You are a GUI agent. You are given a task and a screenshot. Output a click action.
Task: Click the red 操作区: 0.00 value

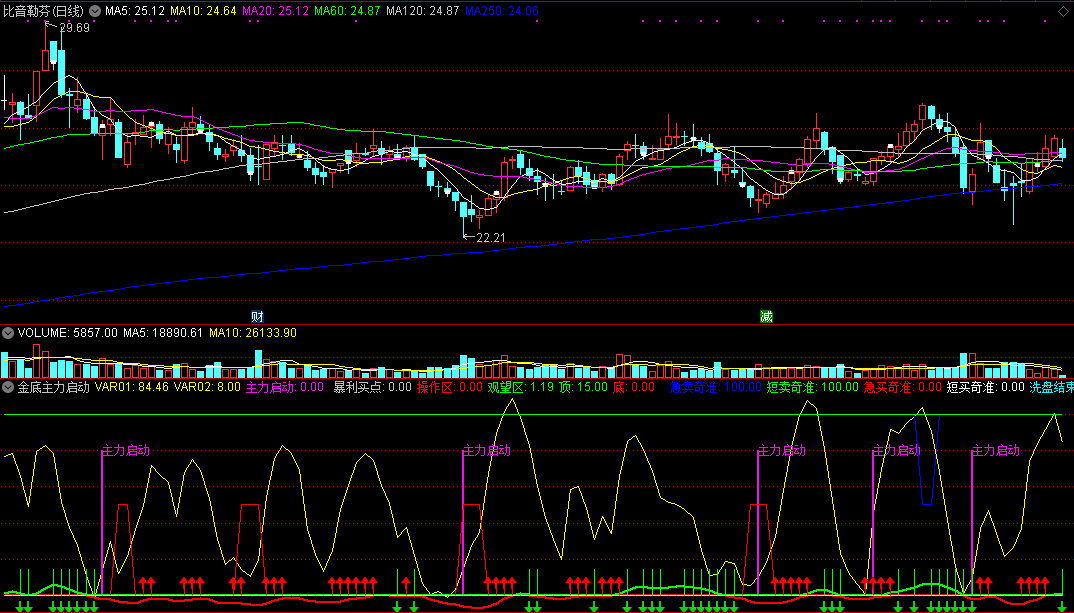click(450, 387)
